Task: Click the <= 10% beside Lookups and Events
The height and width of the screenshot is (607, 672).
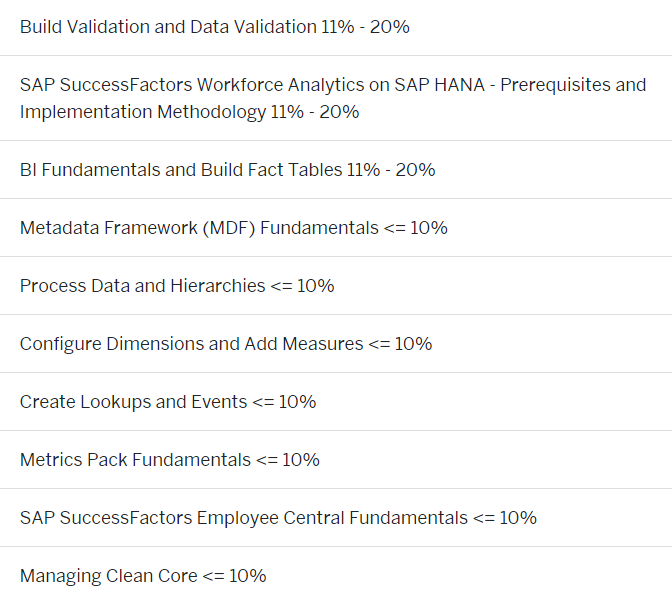Action: (x=285, y=402)
